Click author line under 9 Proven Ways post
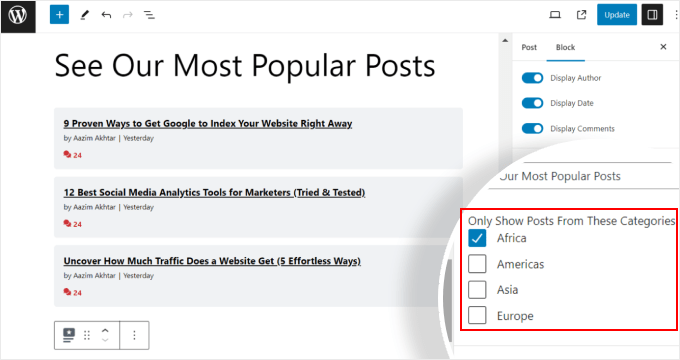The image size is (680, 360). [108, 138]
